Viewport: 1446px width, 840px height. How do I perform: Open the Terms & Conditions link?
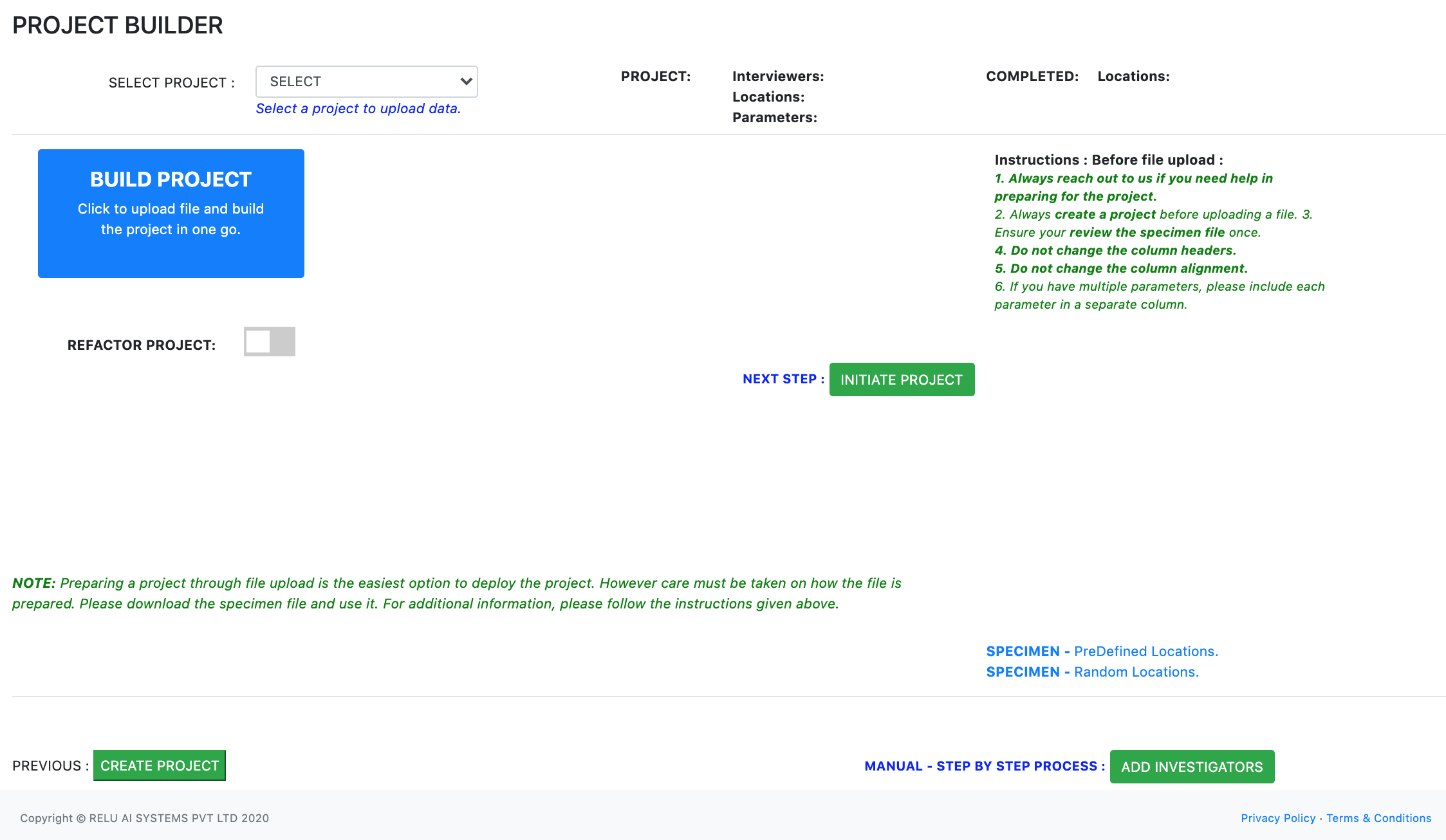[1378, 818]
